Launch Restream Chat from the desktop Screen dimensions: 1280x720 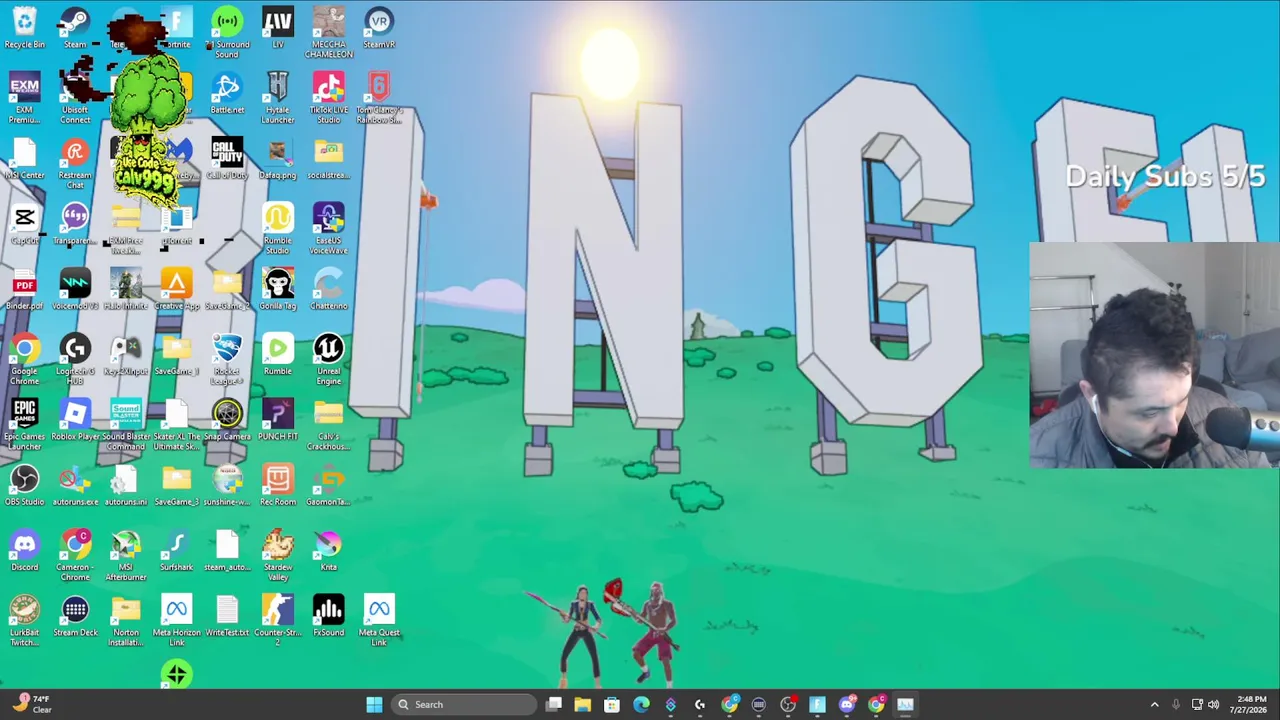(75, 164)
